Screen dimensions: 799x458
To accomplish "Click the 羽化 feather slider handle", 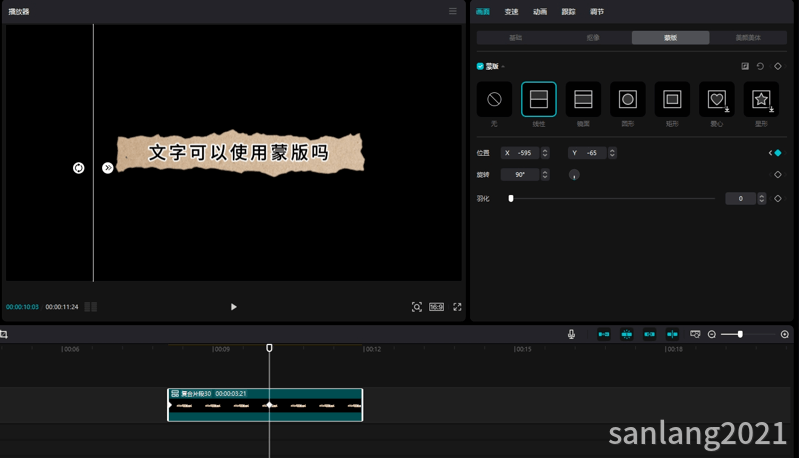I will [x=511, y=199].
